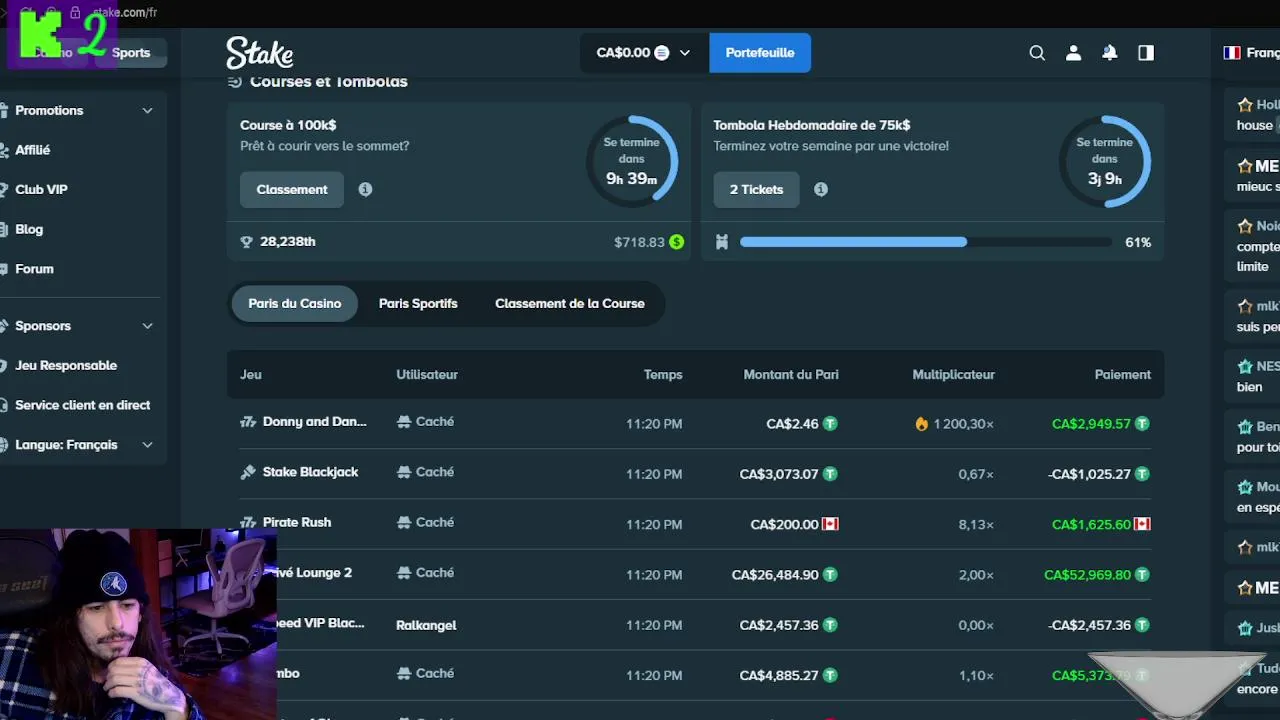Viewport: 1280px width, 720px height.
Task: Click the Montant du Pari column header
Action: (791, 375)
